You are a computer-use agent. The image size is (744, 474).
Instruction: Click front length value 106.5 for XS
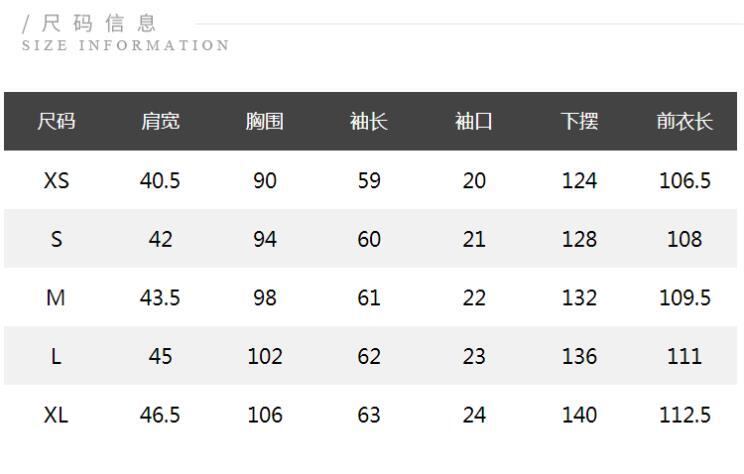(684, 181)
